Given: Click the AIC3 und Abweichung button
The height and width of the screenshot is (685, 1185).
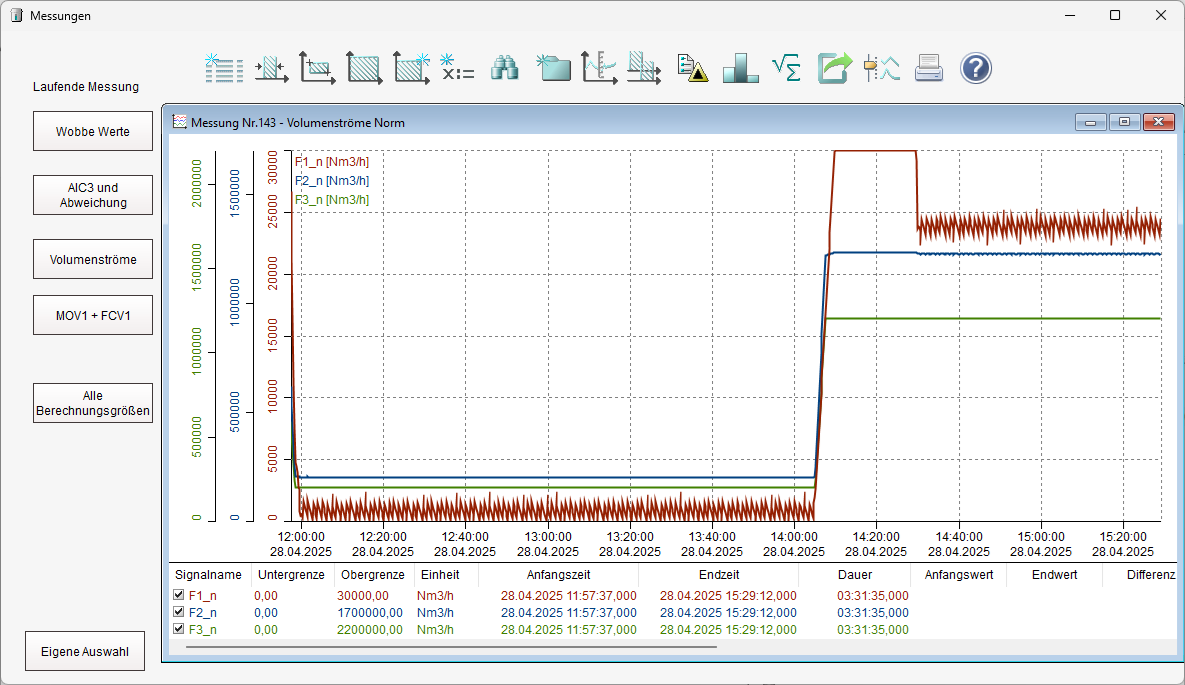Looking at the screenshot, I should (93, 195).
